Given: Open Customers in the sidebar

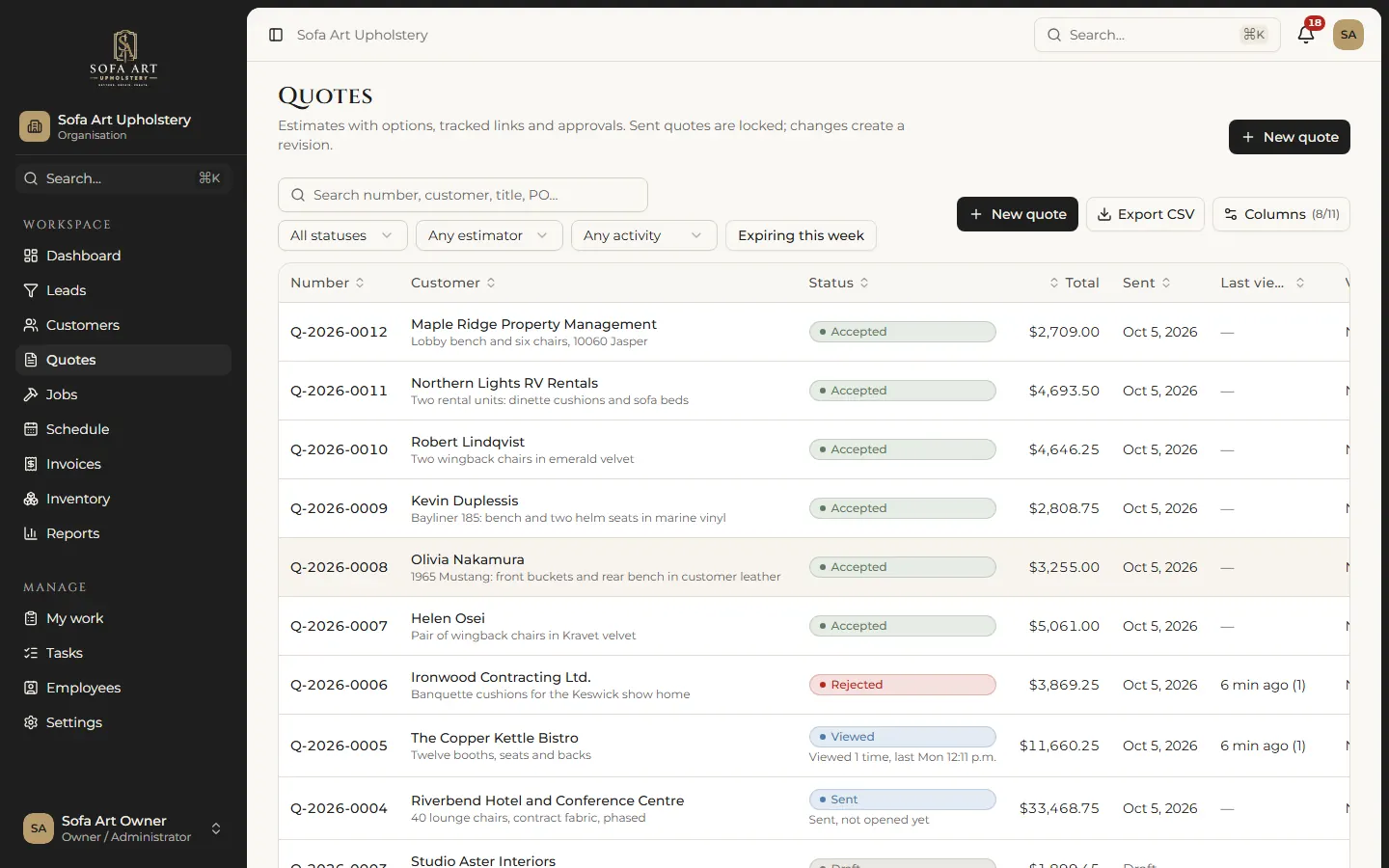Looking at the screenshot, I should [x=123, y=325].
